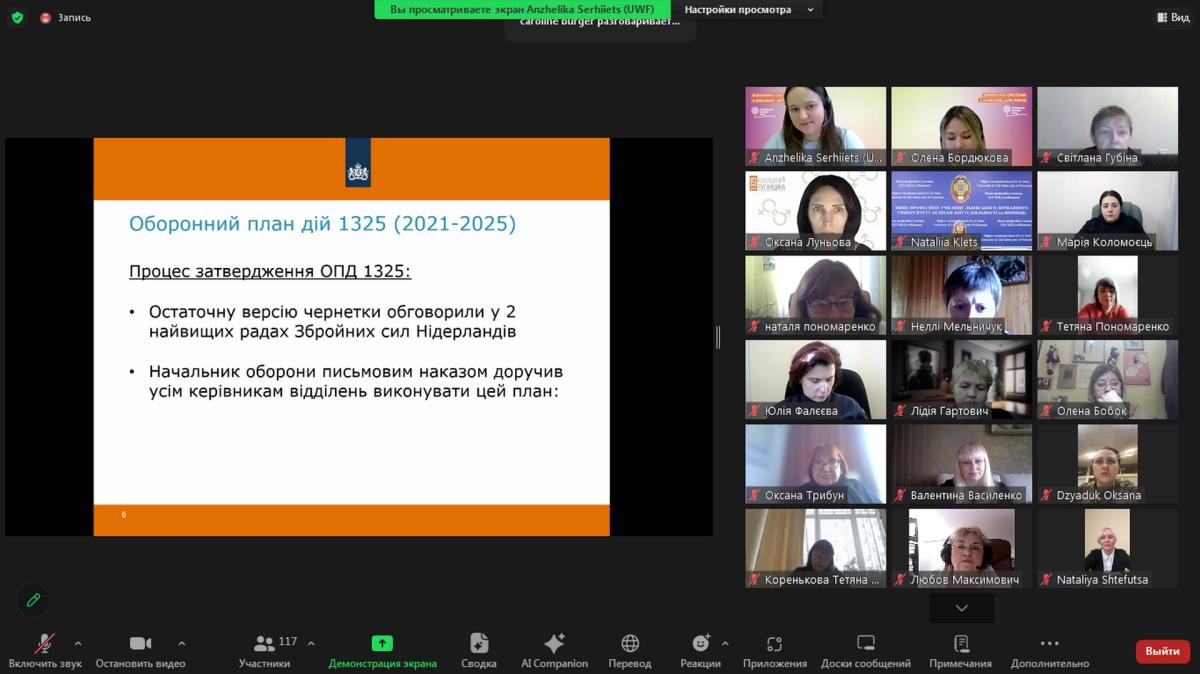Click muted mic icon beside Марія Коломоєць
This screenshot has width=1200, height=674.
click(x=1047, y=242)
